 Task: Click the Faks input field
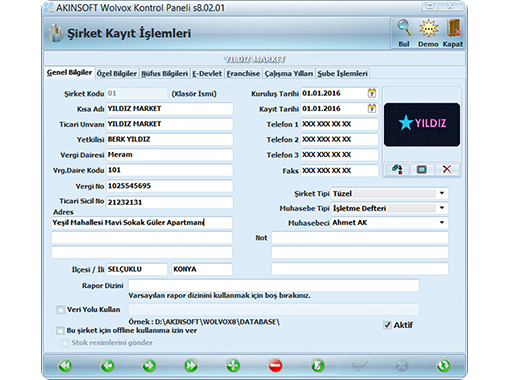(340, 171)
